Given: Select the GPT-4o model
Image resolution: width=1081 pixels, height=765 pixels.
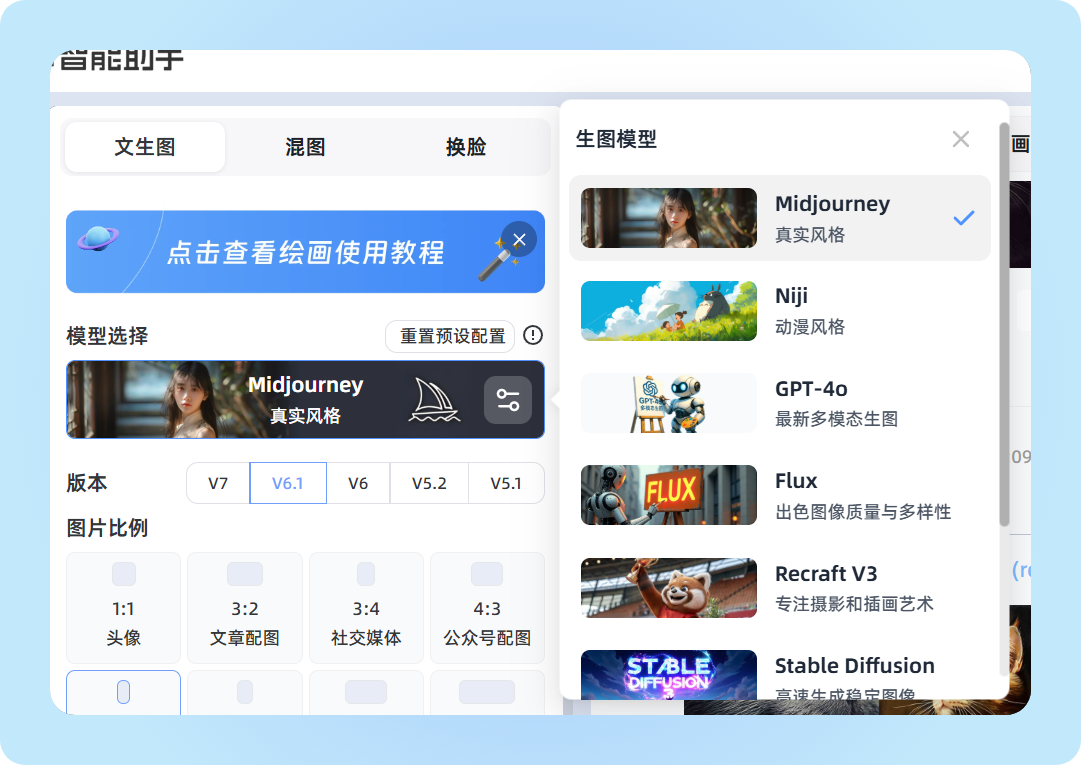Looking at the screenshot, I should pos(780,403).
